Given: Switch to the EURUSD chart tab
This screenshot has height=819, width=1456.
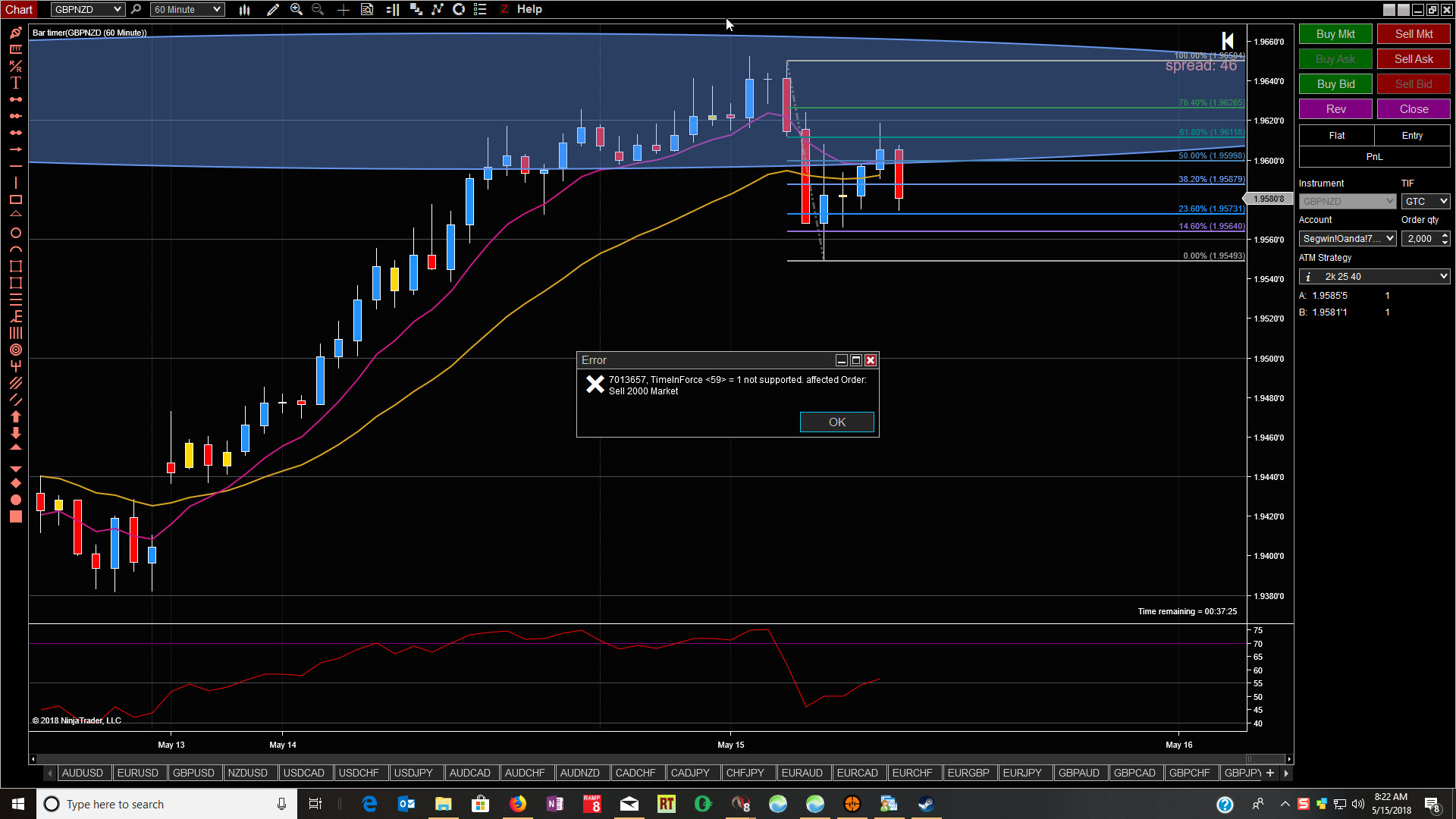Looking at the screenshot, I should pos(137,773).
